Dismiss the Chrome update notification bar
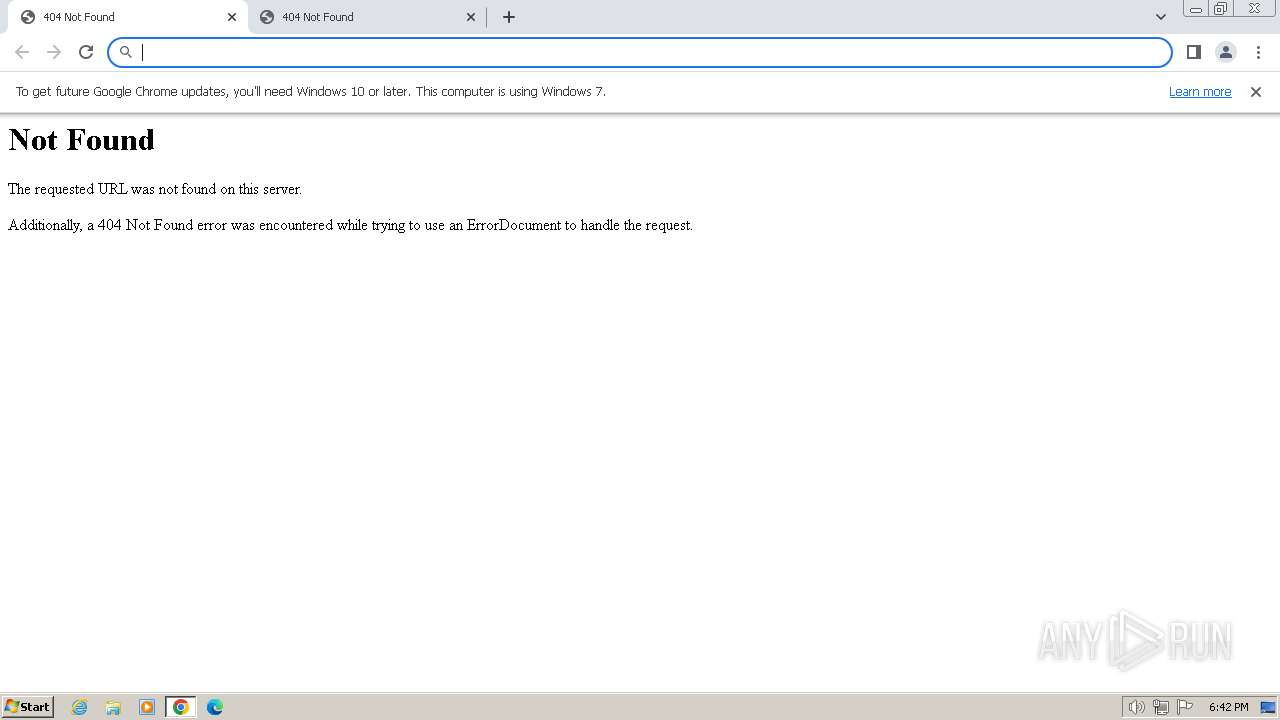Image resolution: width=1280 pixels, height=720 pixels. pos(1256,92)
